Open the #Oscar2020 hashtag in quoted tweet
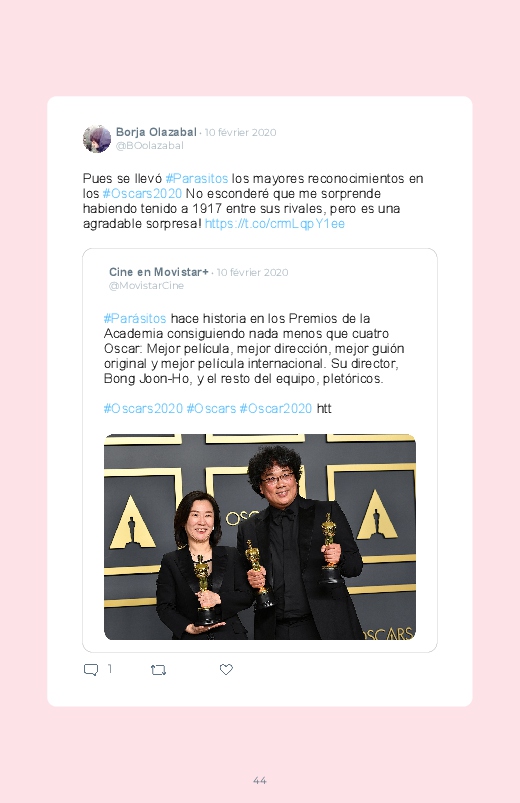The width and height of the screenshot is (520, 803). point(276,409)
